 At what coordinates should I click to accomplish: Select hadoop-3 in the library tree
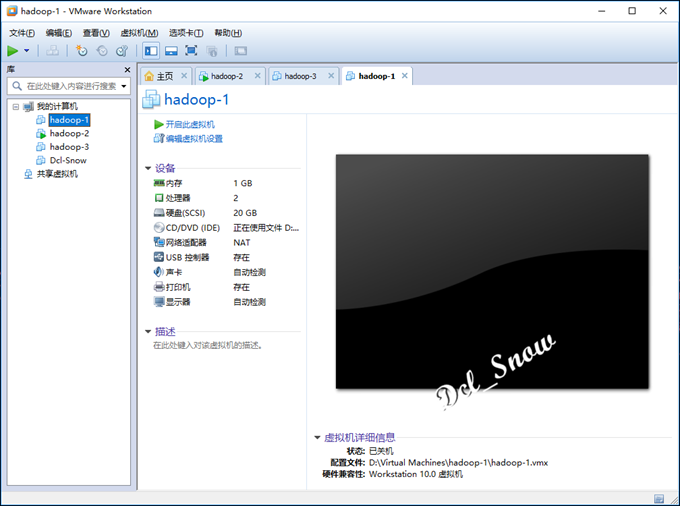[x=69, y=147]
